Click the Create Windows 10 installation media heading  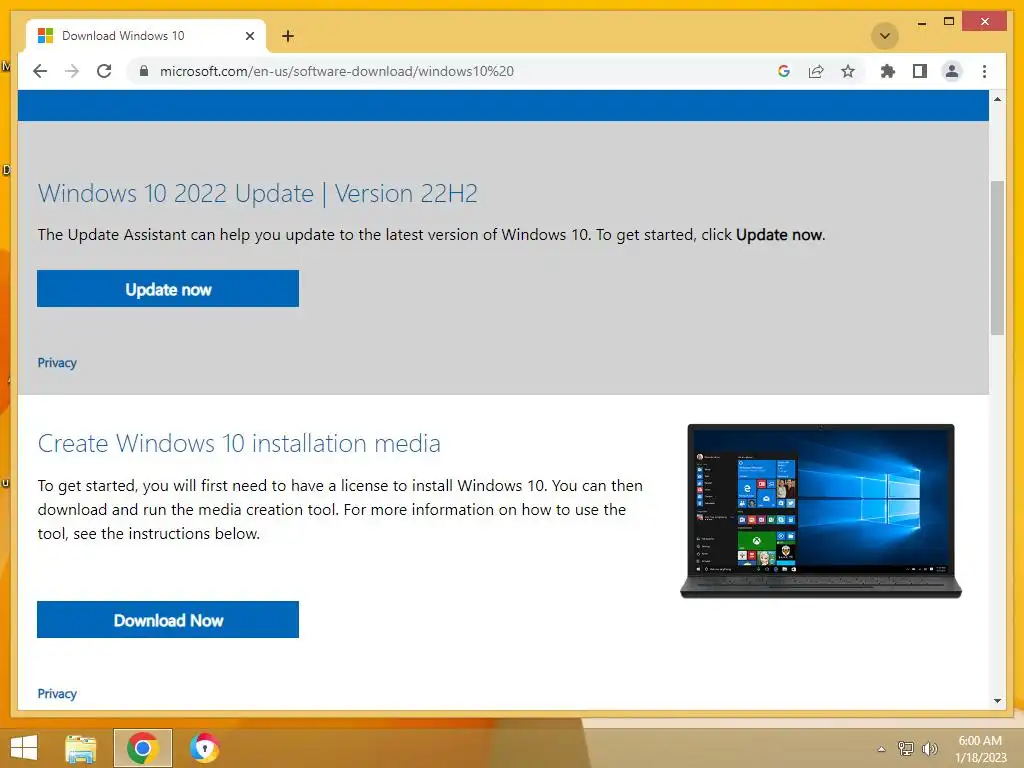click(239, 443)
